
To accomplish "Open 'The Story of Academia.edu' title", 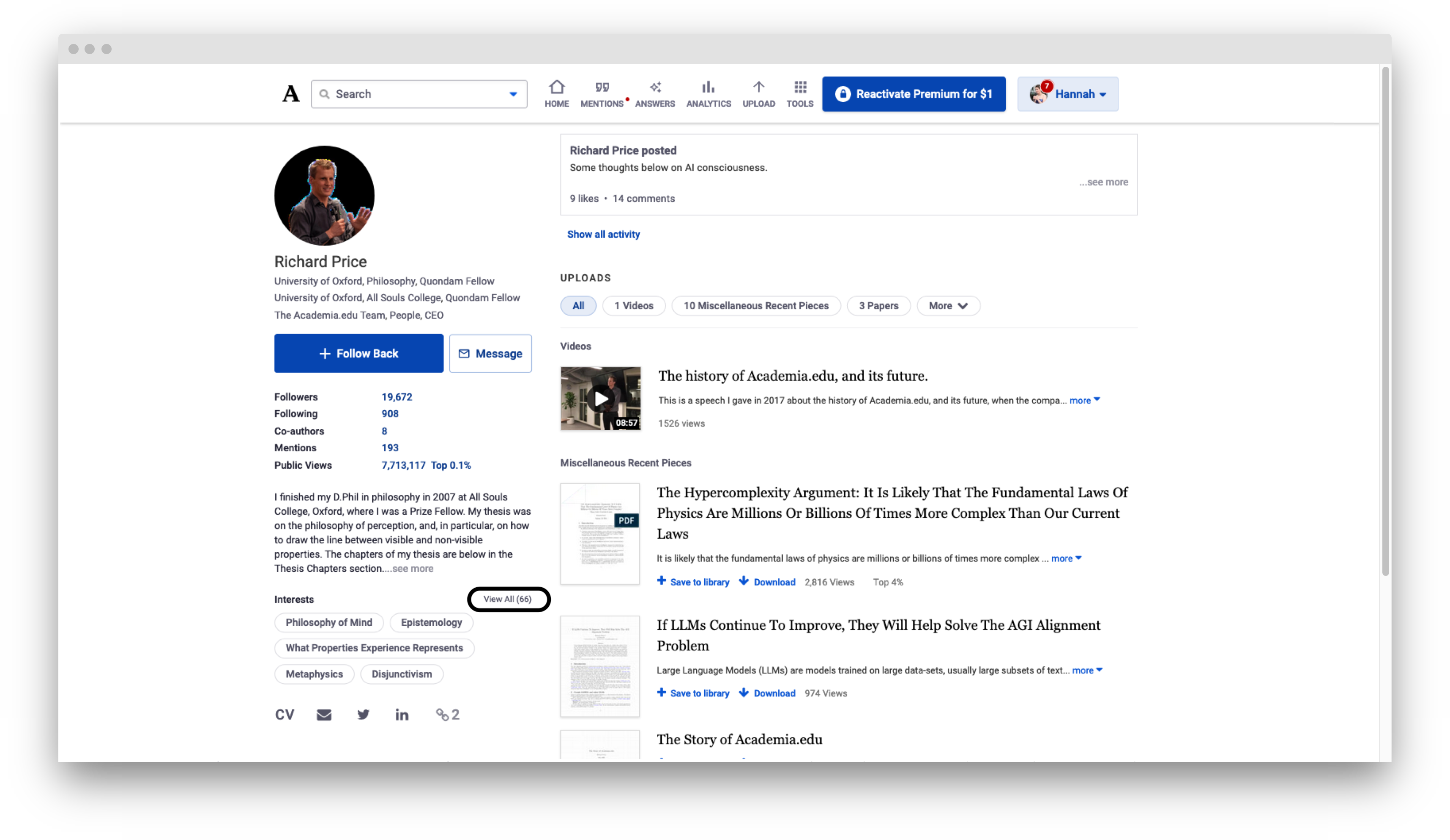I will point(739,739).
